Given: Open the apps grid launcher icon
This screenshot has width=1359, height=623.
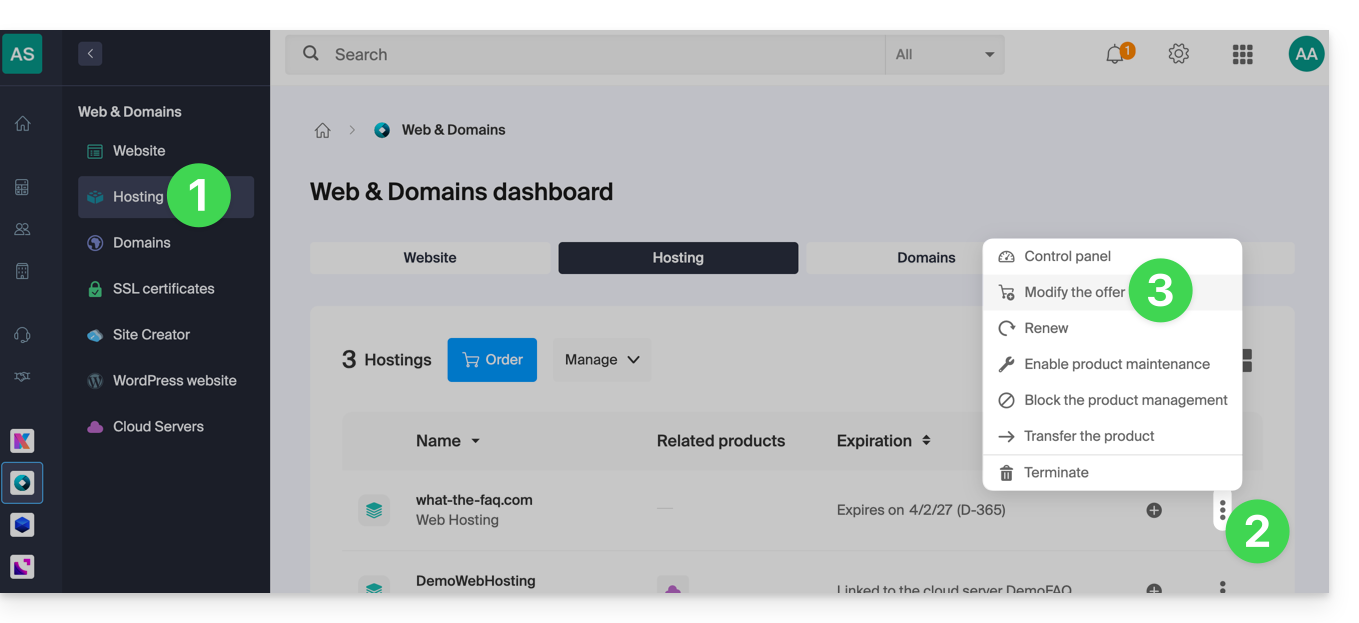Looking at the screenshot, I should [1242, 55].
